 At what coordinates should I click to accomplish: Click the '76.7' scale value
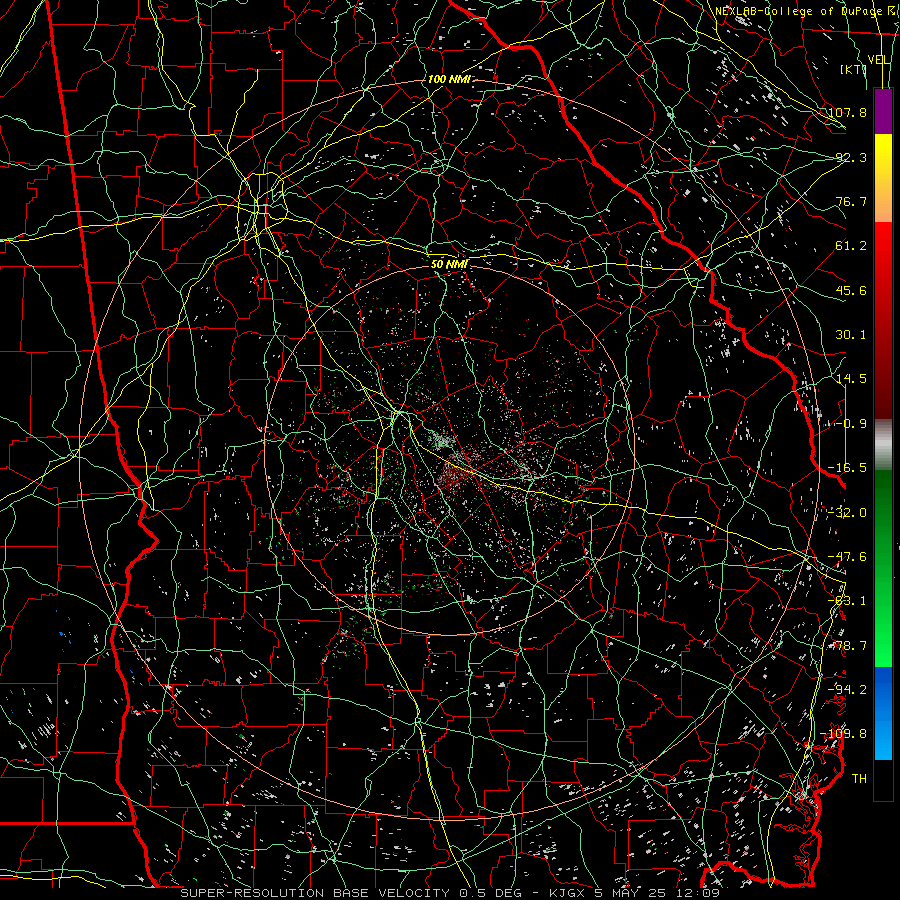[851, 201]
